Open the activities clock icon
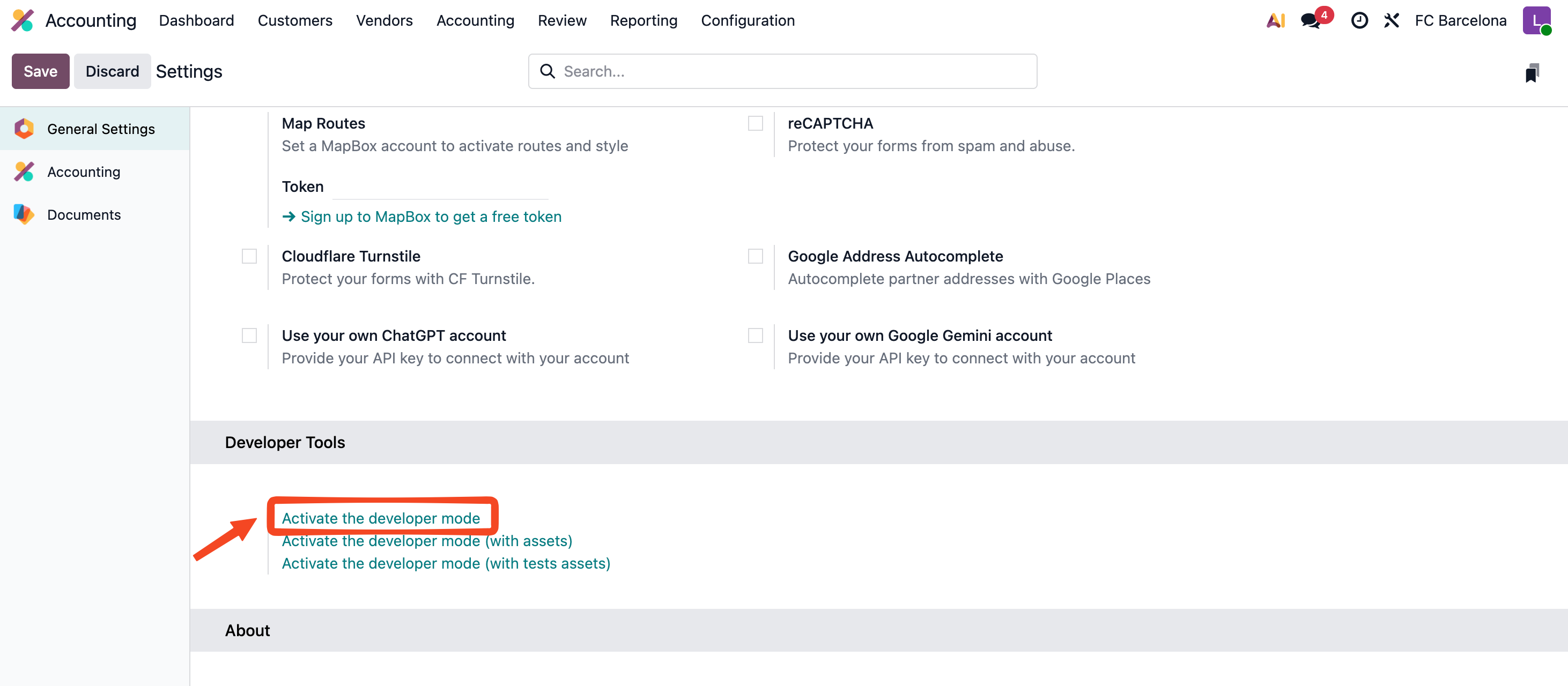The image size is (1568, 686). [x=1359, y=20]
